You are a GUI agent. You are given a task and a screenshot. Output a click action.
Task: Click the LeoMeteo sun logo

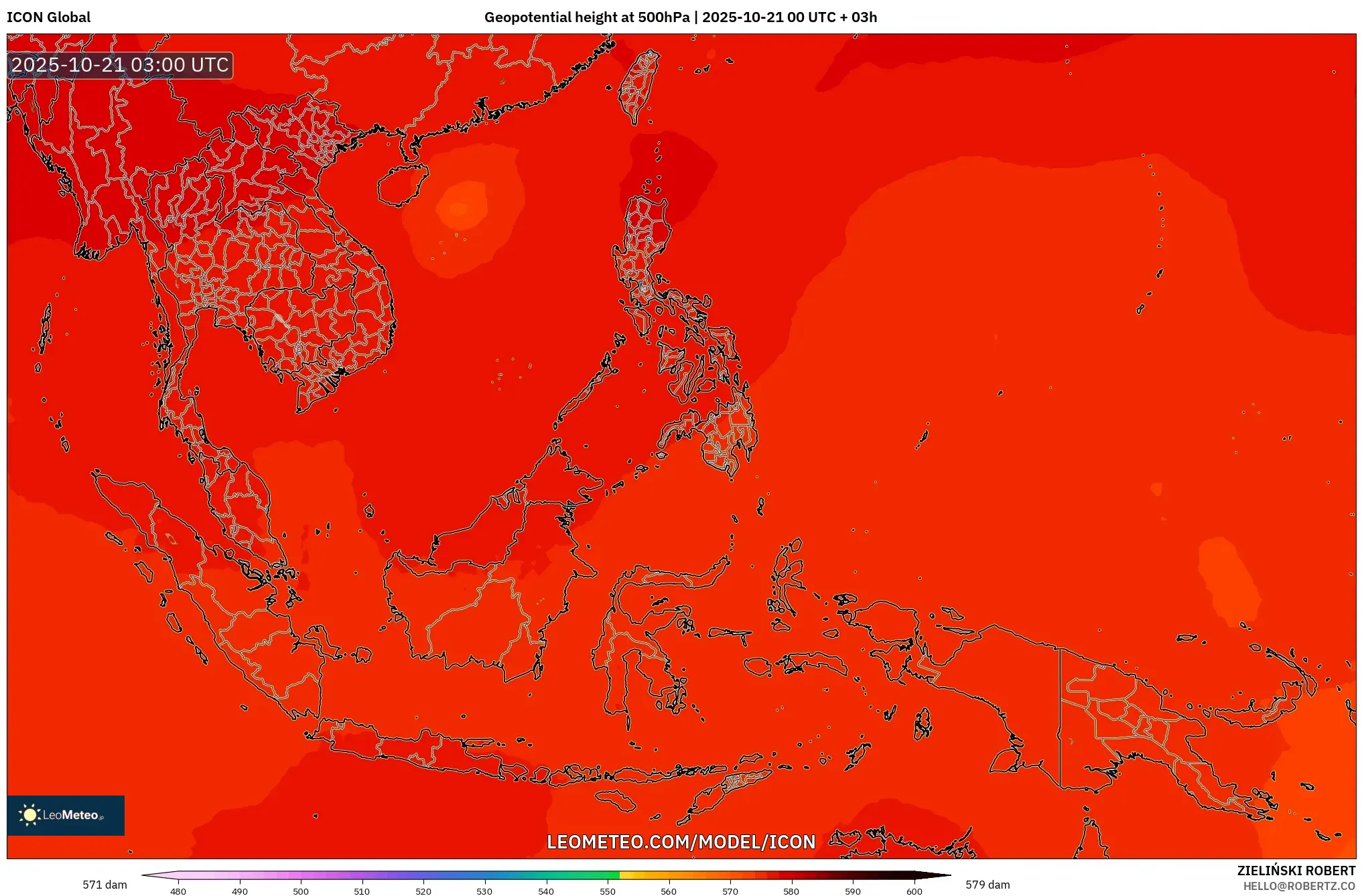[x=30, y=815]
